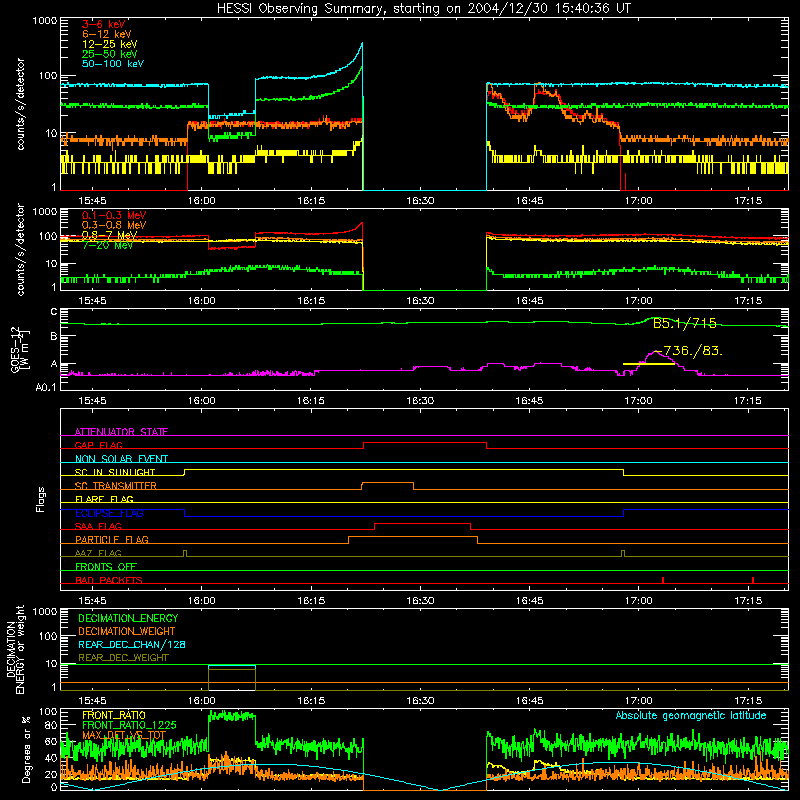Screen dimensions: 800x800
Task: Click the "12-25 keV" legend label
Action: tap(110, 44)
